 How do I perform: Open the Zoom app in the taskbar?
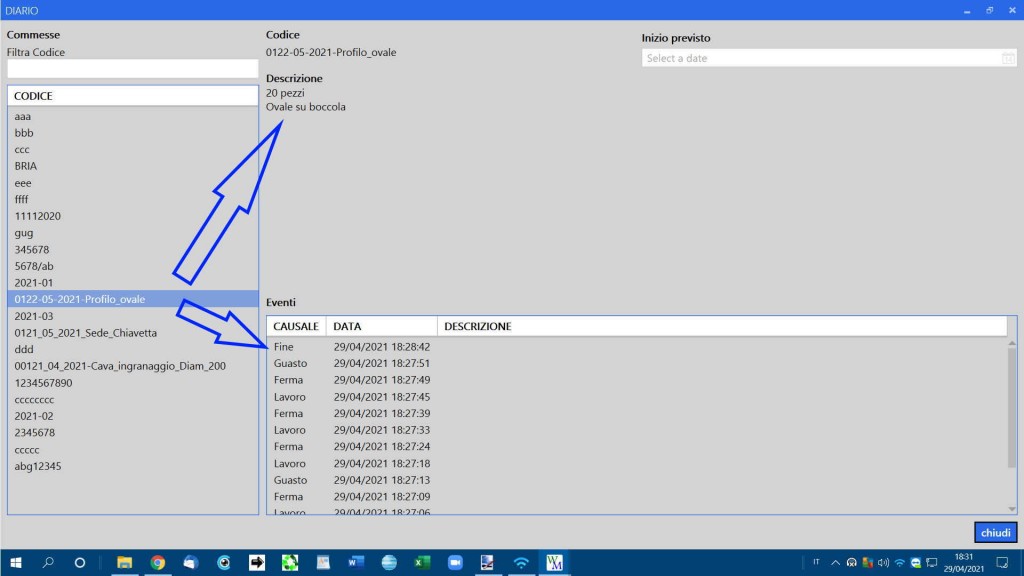pyautogui.click(x=455, y=562)
